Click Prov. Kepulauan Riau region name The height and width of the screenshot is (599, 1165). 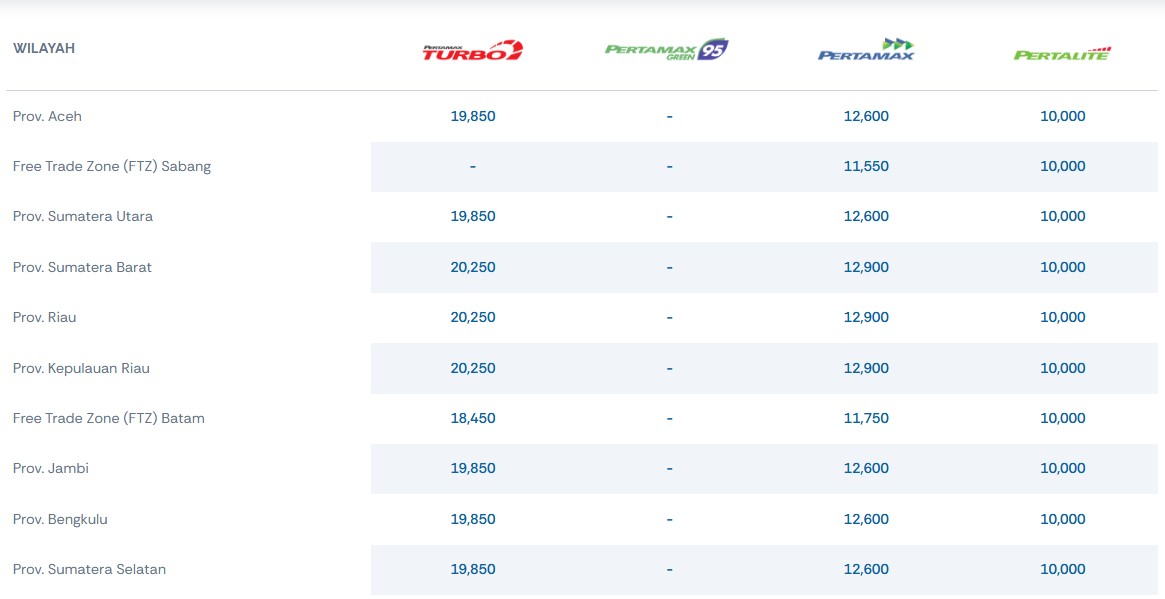coord(81,368)
